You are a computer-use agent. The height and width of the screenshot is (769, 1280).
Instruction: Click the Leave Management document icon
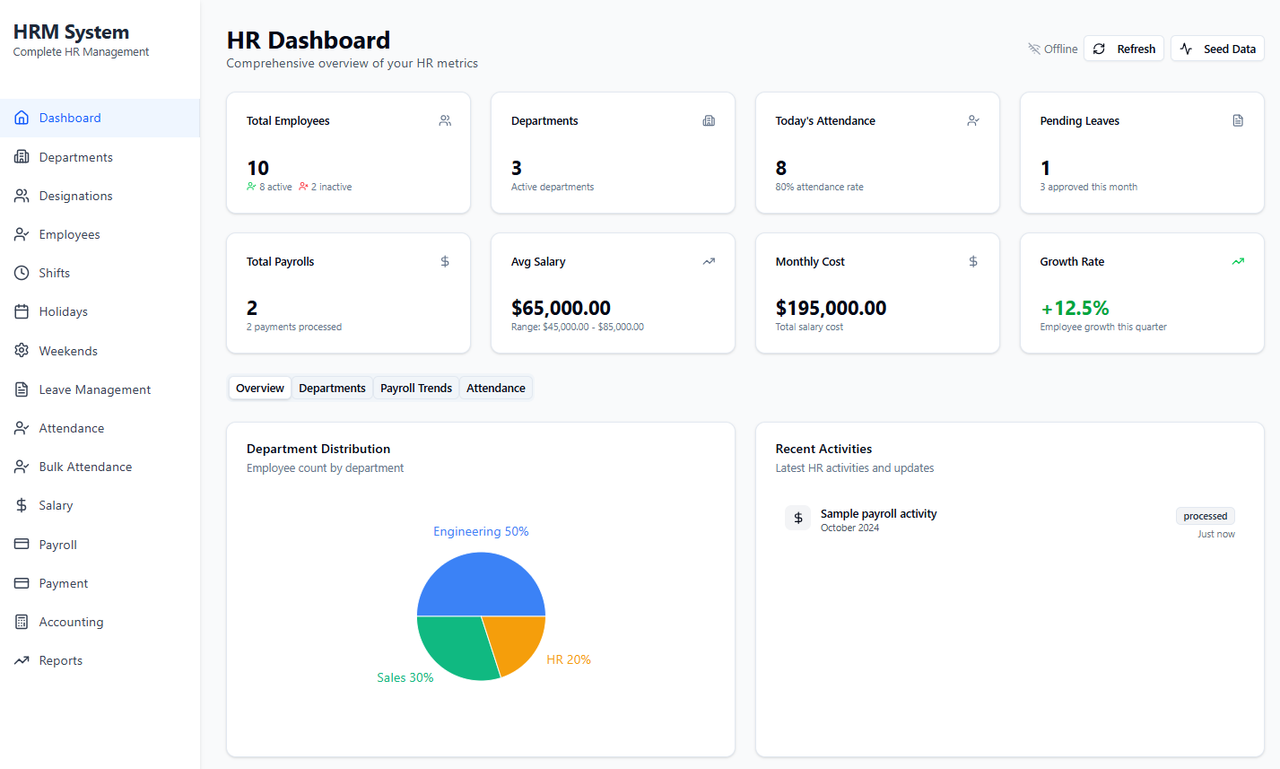pyautogui.click(x=21, y=390)
